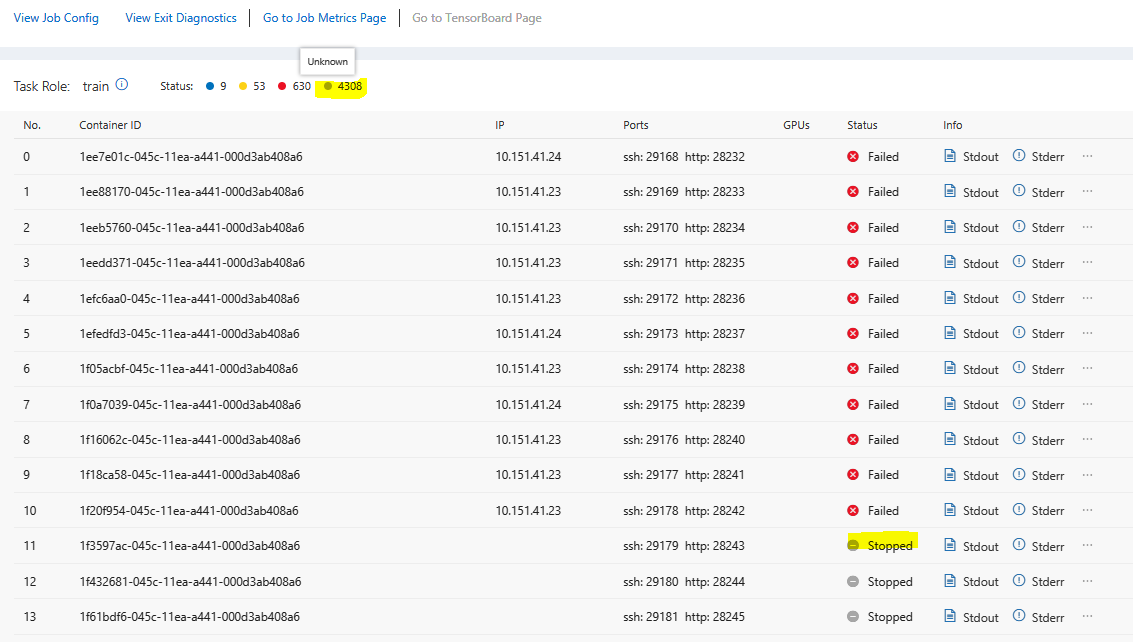This screenshot has width=1133, height=642.
Task: Go to TensorBoard Page
Action: pos(477,18)
